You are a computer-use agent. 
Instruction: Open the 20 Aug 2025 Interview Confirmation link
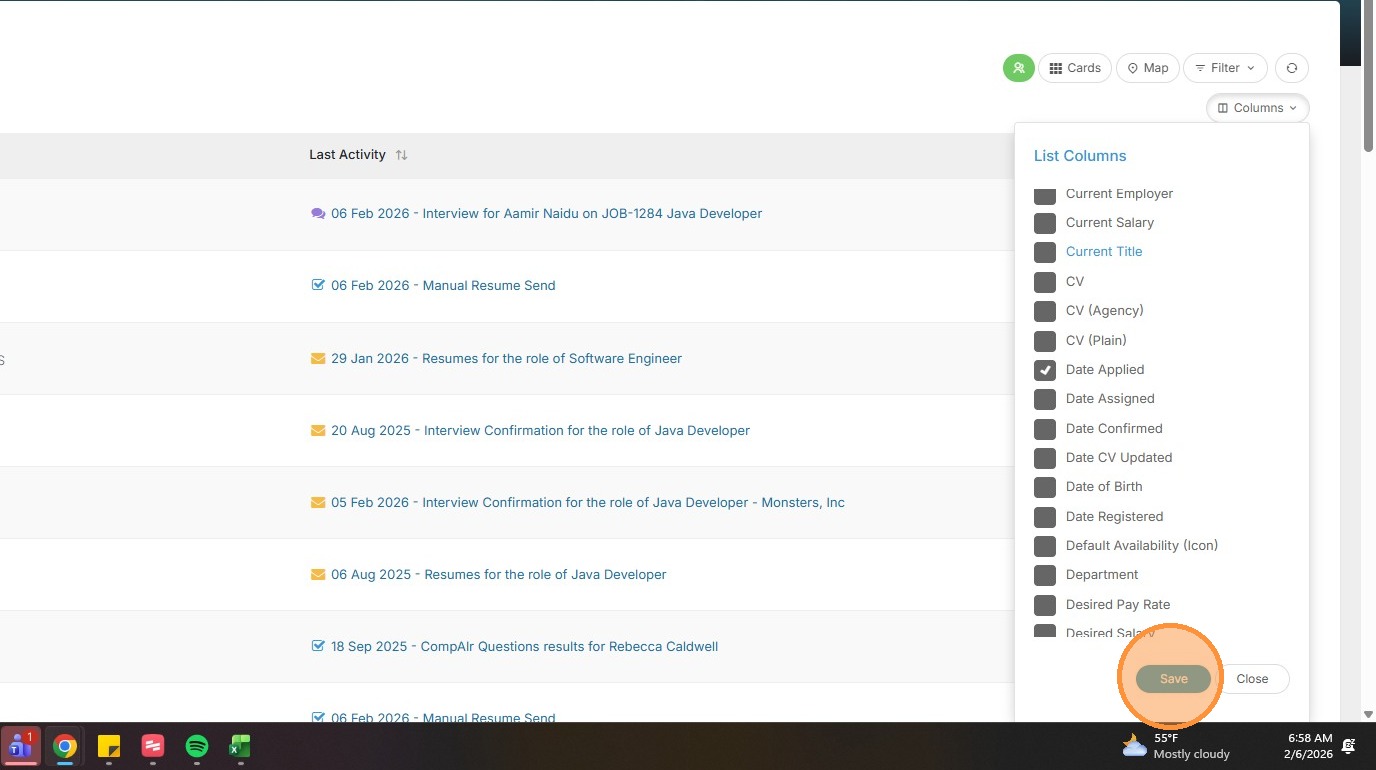point(540,430)
